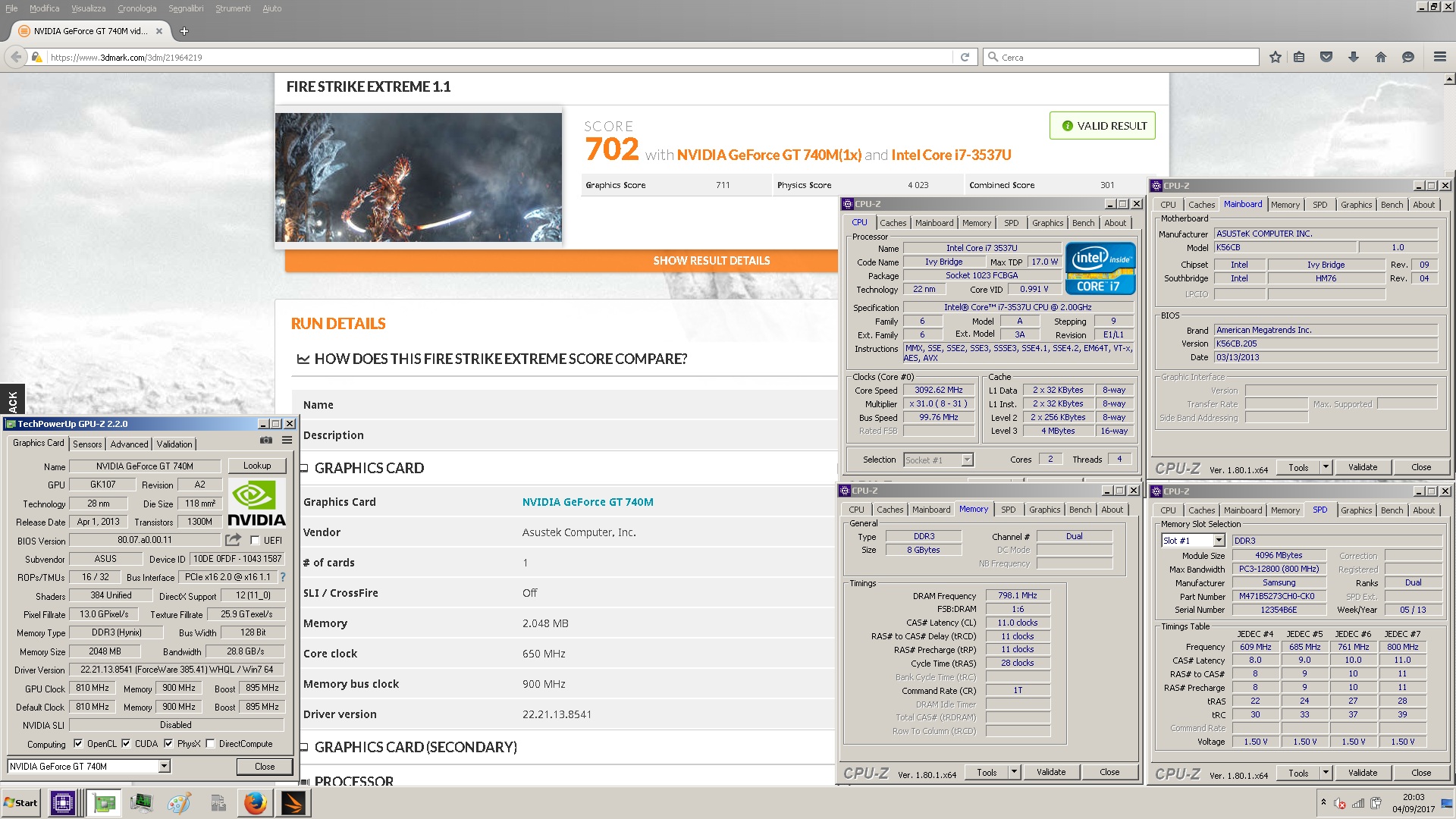Image resolution: width=1456 pixels, height=819 pixels.
Task: Open the Cronologia menu in Firefox
Action: pos(136,8)
